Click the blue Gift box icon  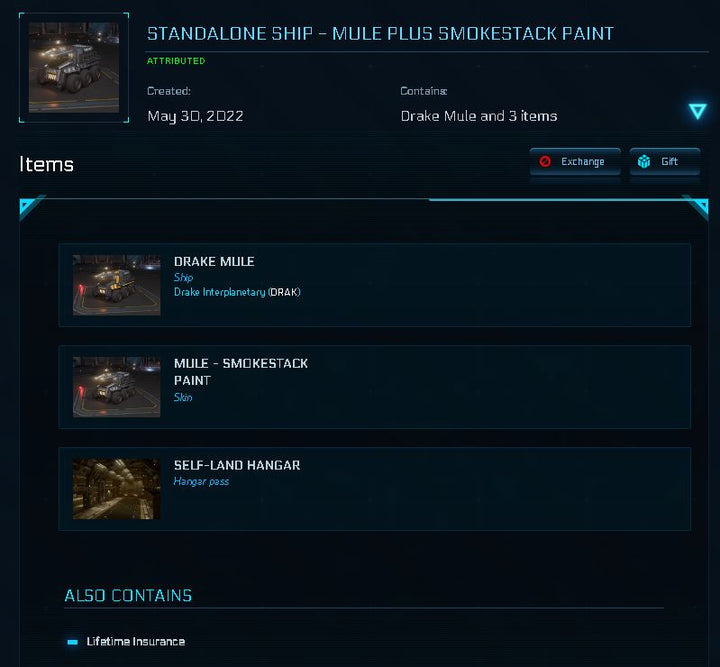(644, 162)
